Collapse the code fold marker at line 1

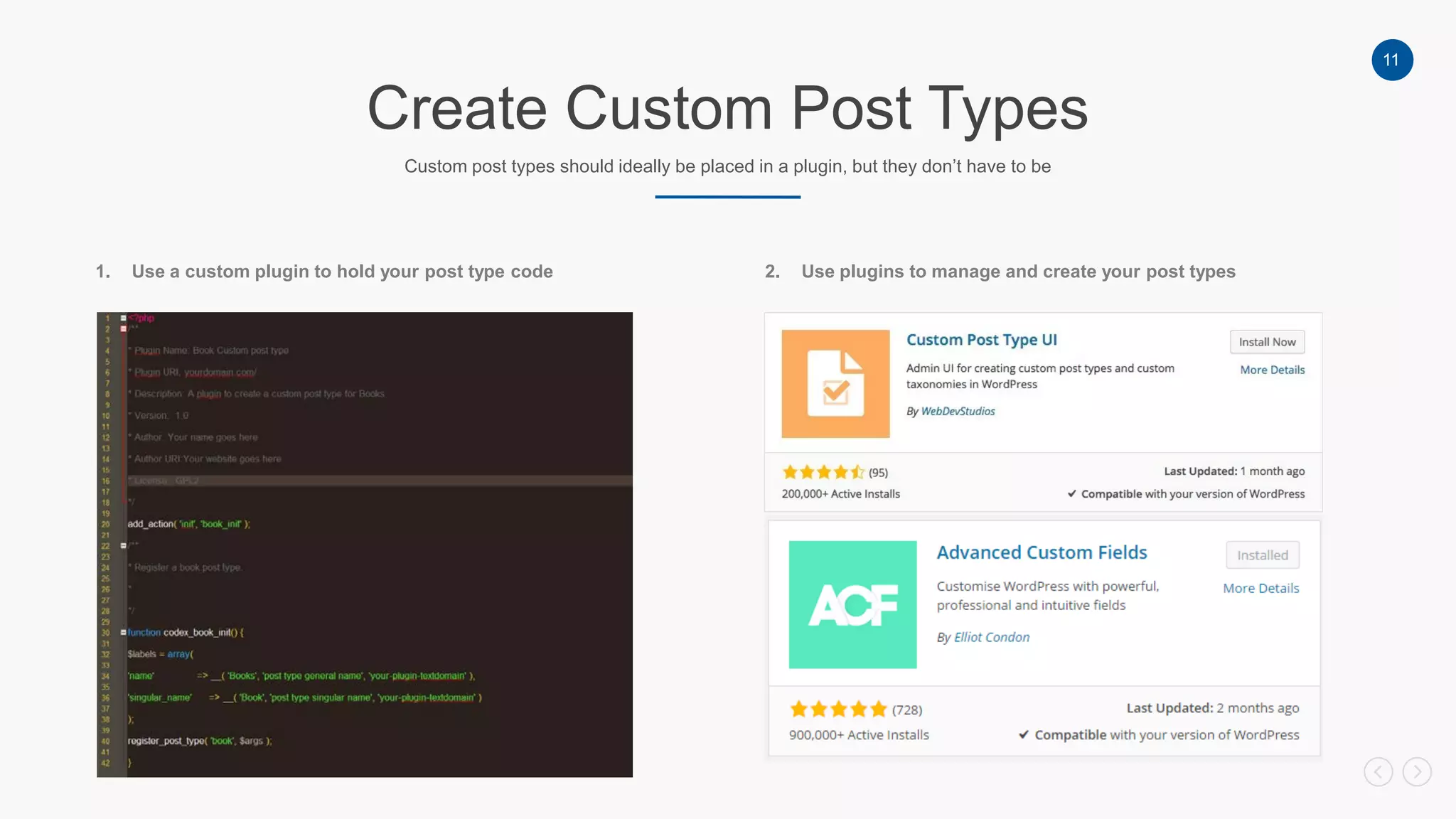coord(124,318)
